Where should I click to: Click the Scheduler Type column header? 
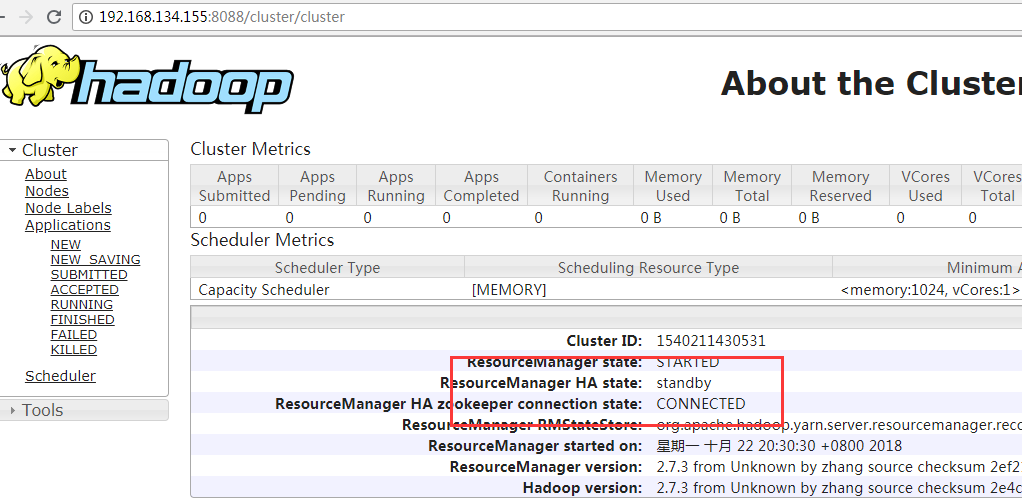(327, 267)
